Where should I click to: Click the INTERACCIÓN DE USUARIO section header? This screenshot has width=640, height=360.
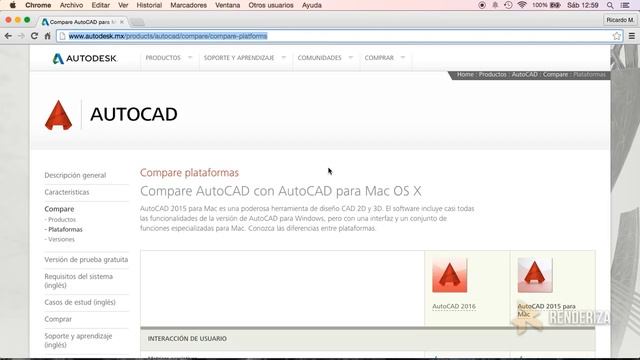coord(187,338)
